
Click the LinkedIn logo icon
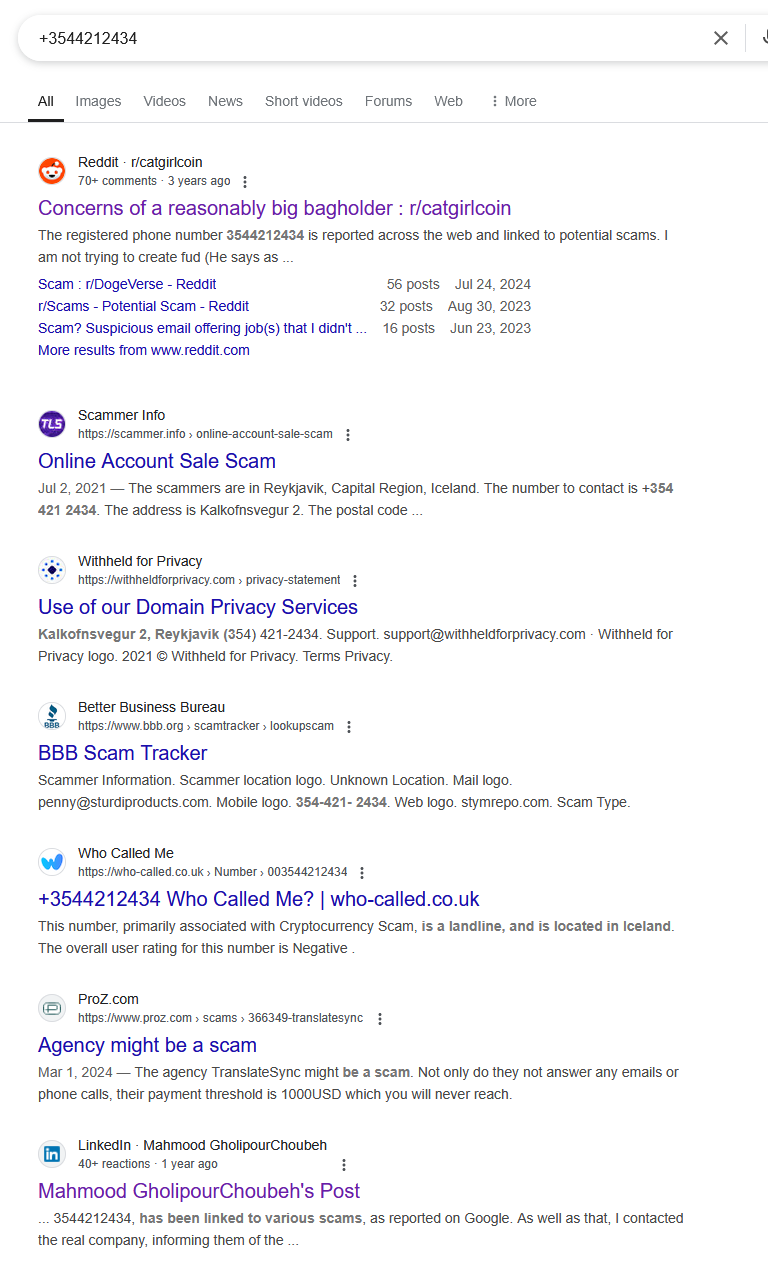coord(52,1154)
